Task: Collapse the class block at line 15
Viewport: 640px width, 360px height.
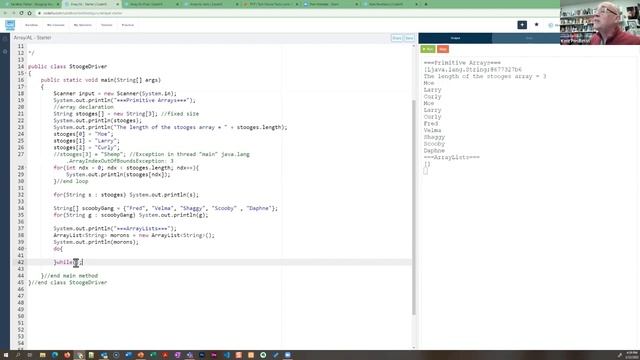Action: (26, 73)
